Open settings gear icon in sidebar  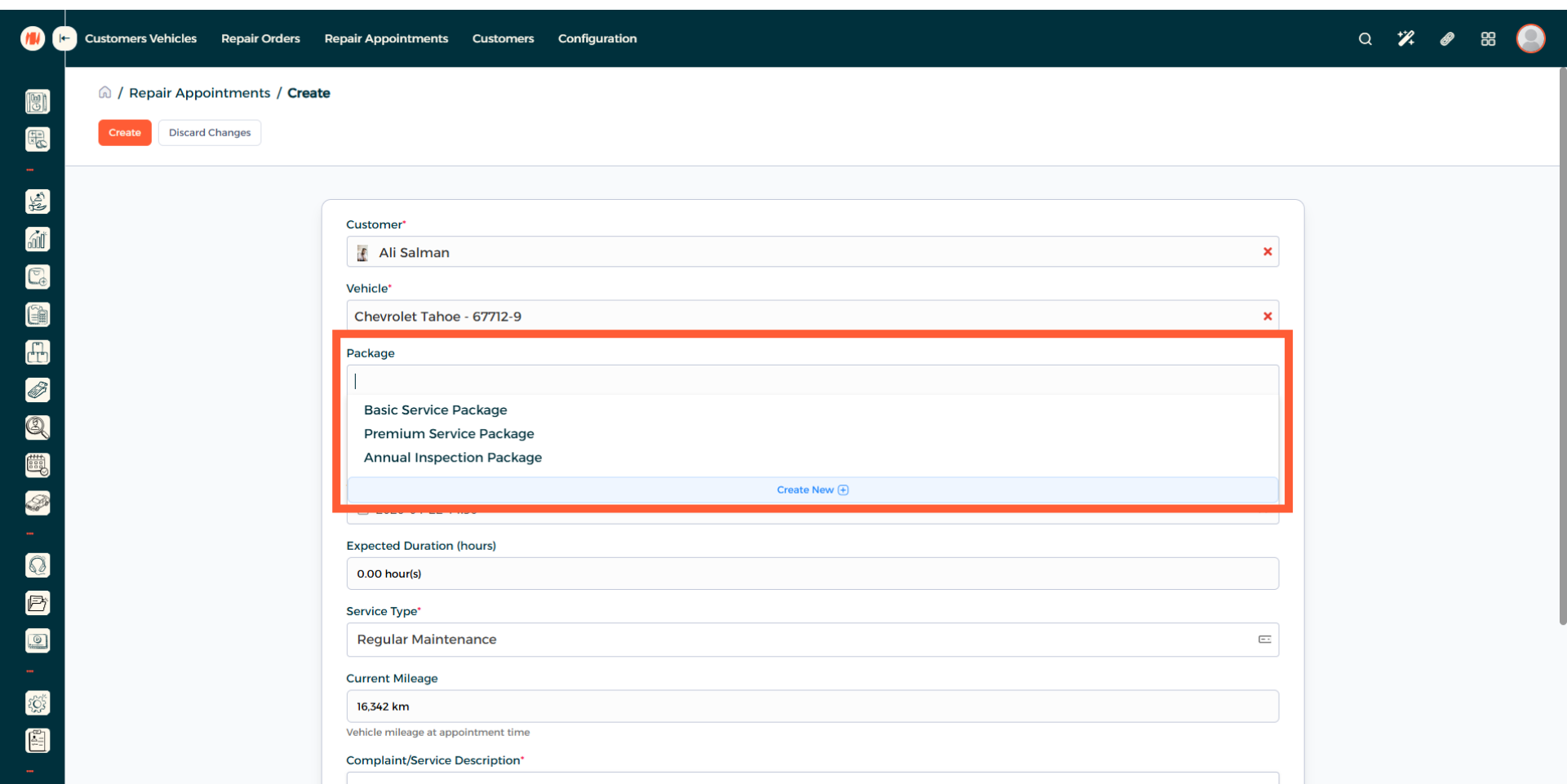point(38,703)
